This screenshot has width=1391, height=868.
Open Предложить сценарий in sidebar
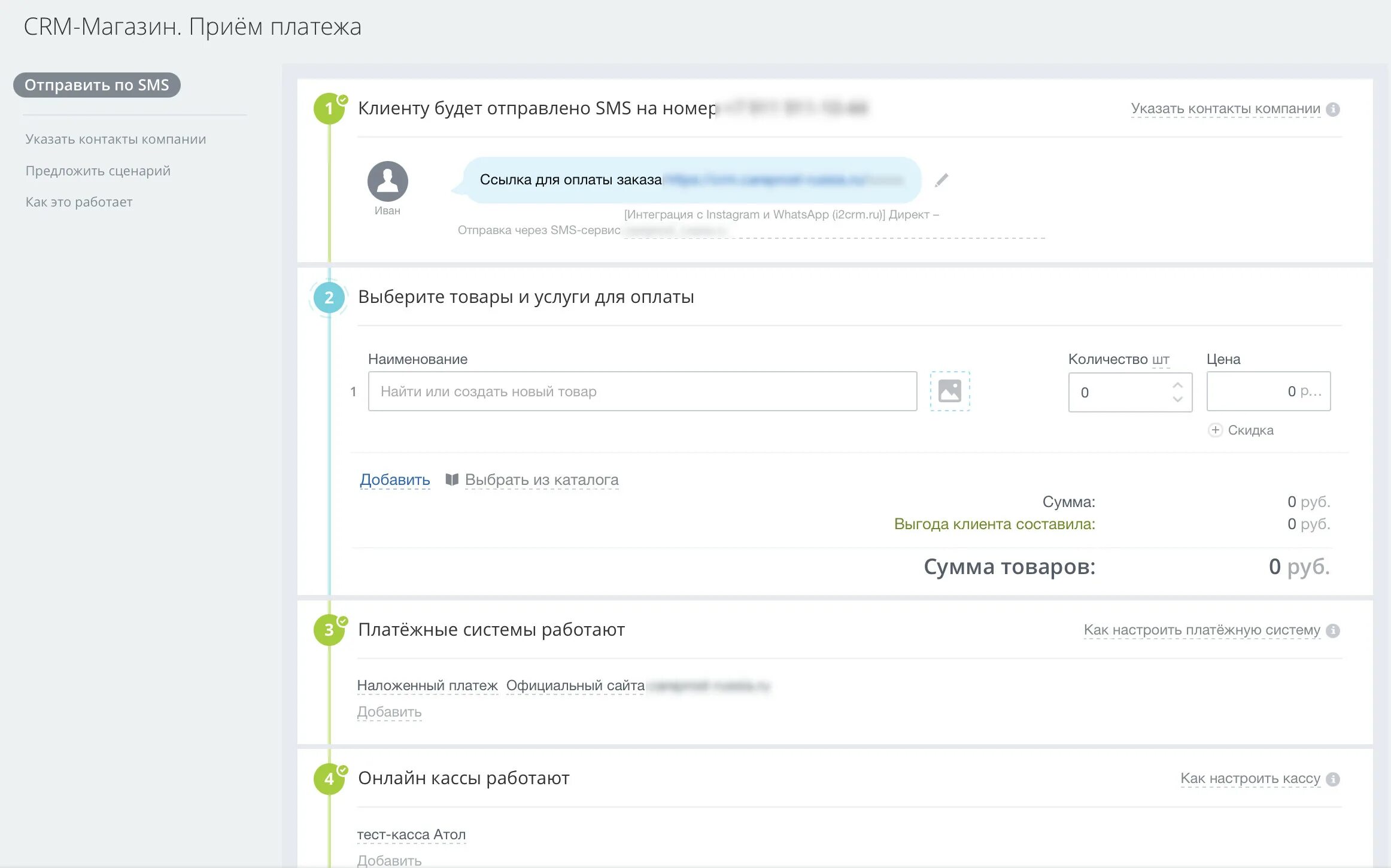point(98,171)
